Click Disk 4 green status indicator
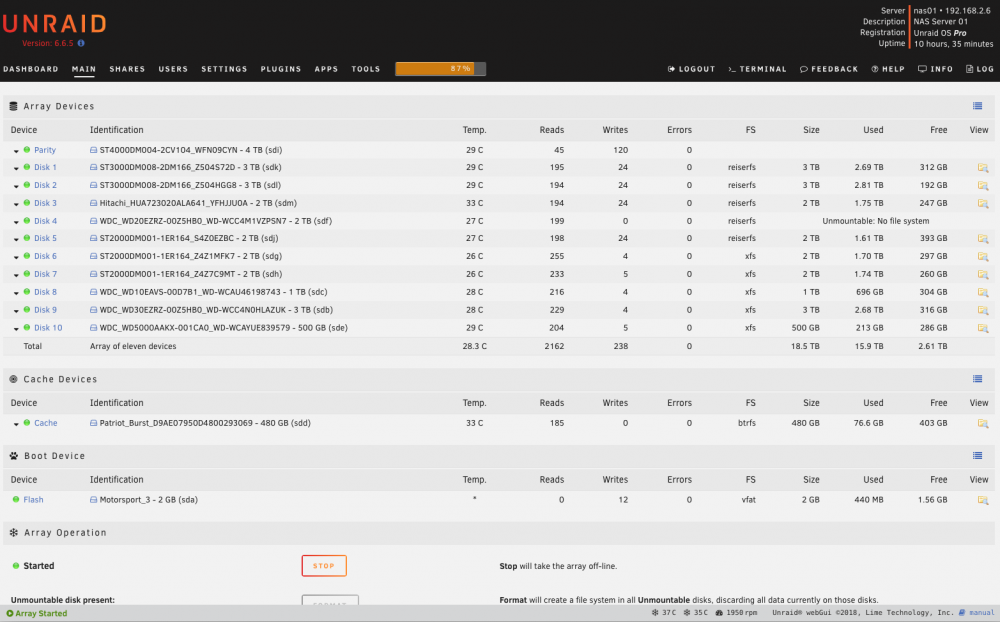 tap(27, 221)
